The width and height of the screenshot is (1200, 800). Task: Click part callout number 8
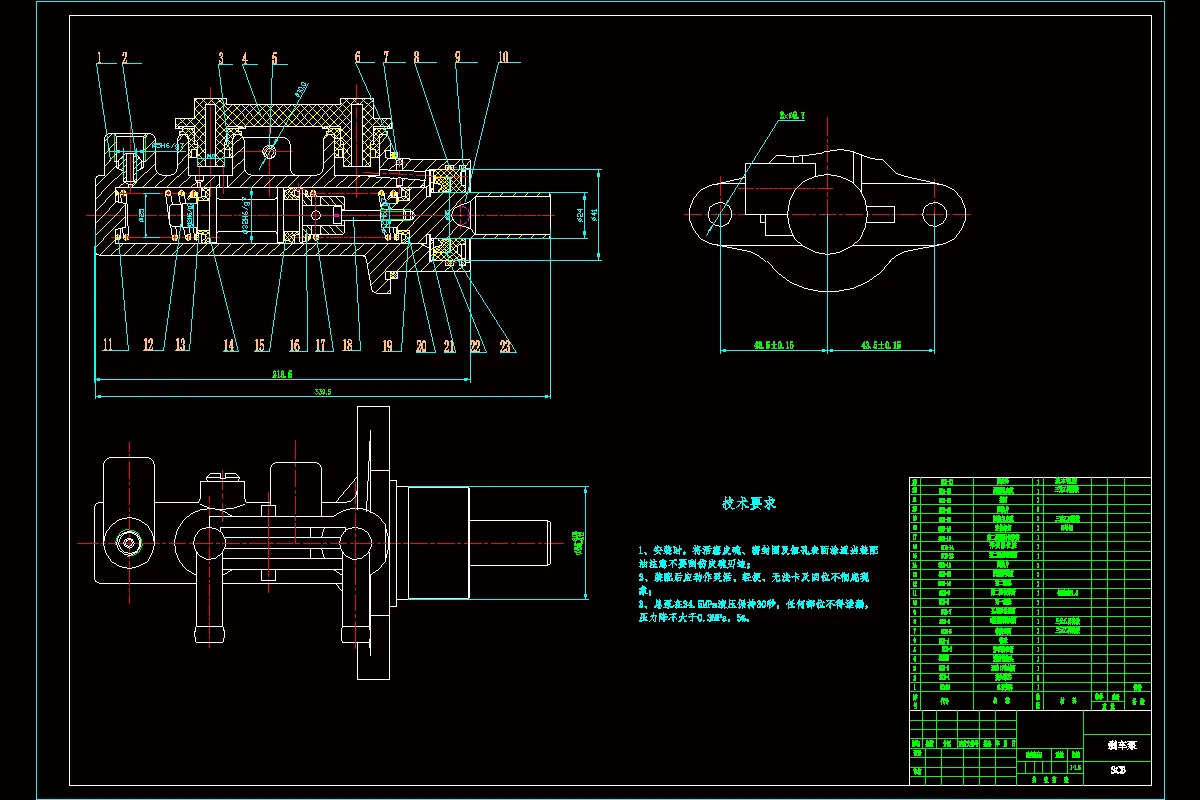417,58
